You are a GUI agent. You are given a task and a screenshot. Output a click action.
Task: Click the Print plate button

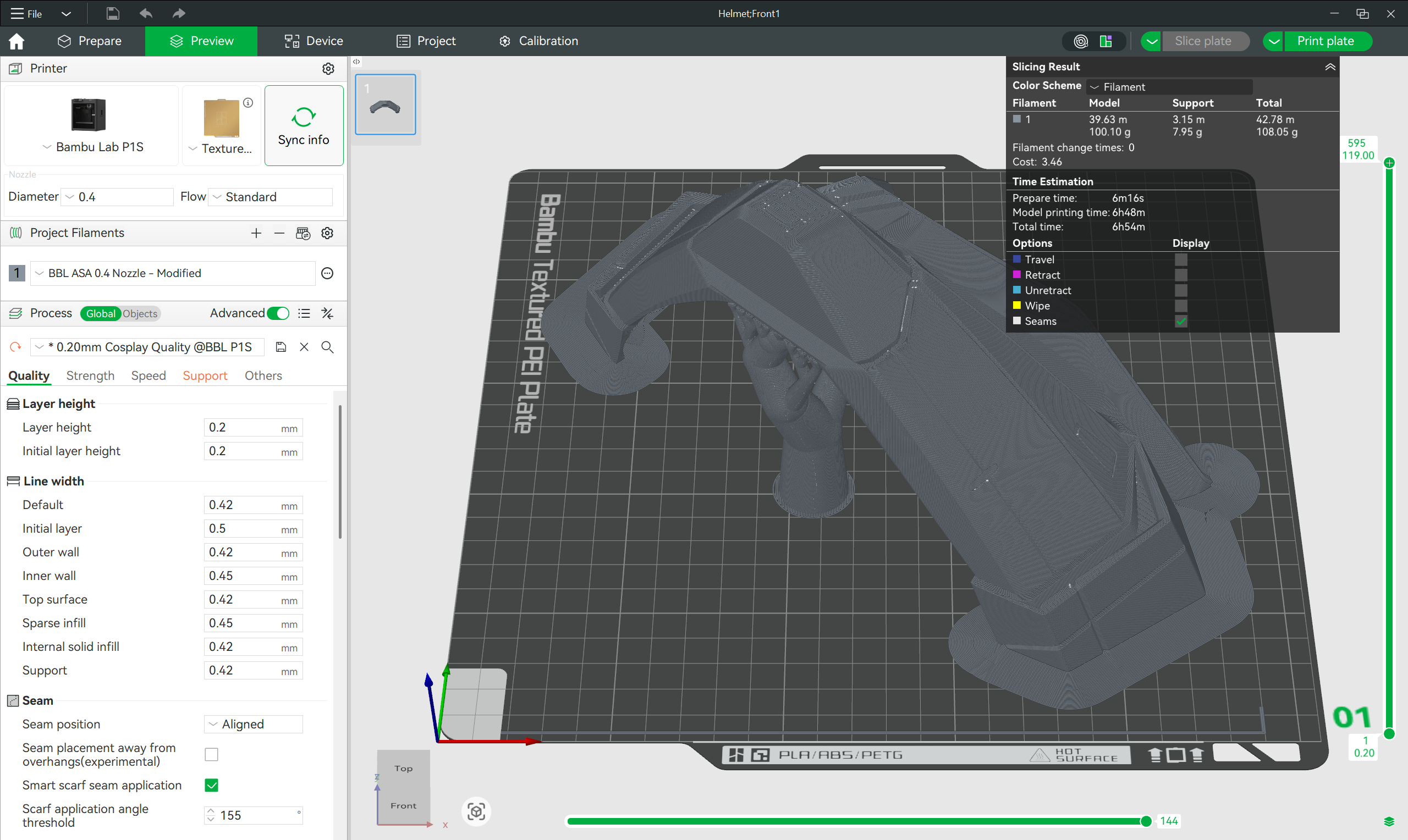coord(1325,41)
